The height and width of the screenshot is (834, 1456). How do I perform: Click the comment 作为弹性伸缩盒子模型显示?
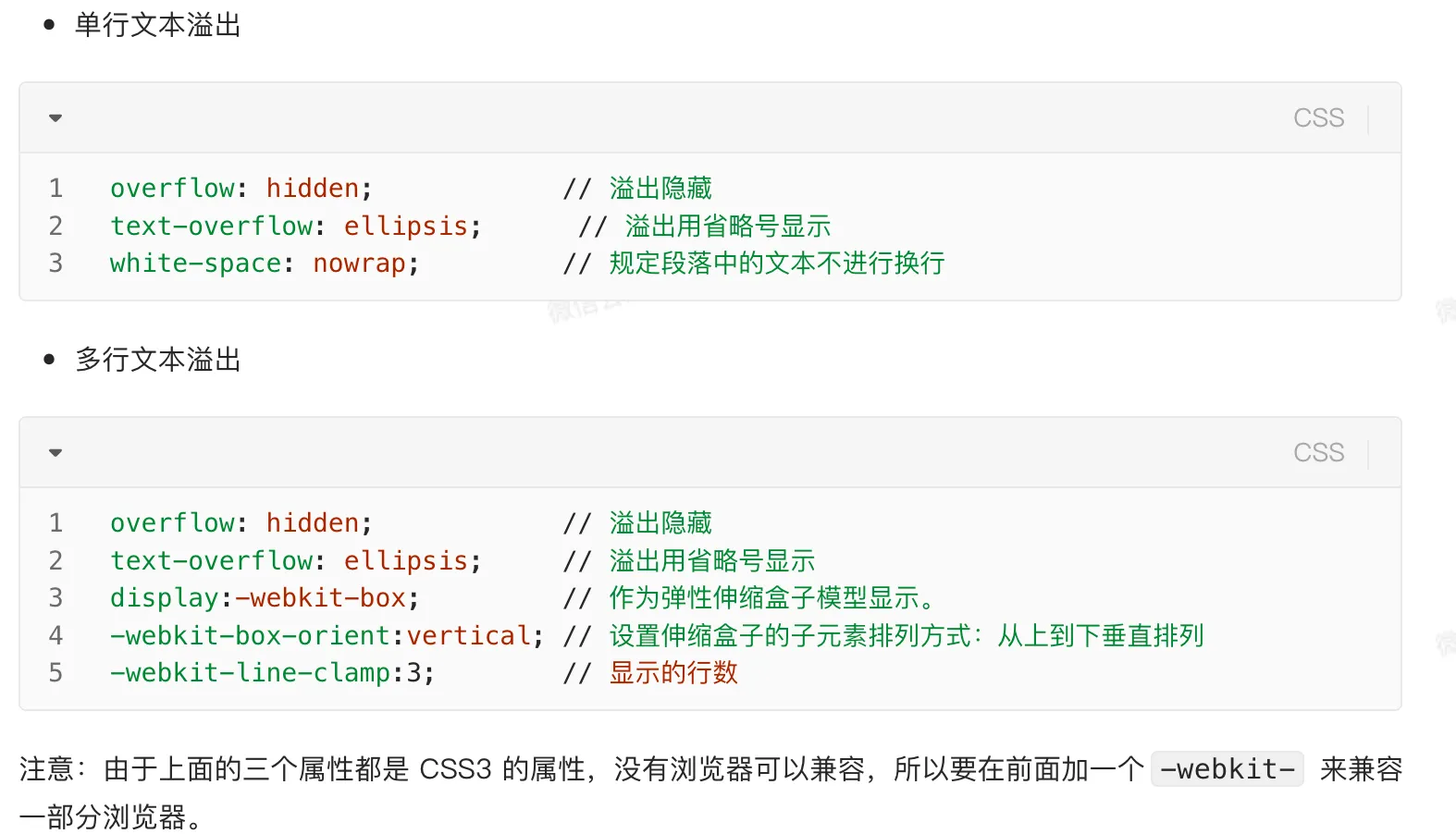pyautogui.click(x=764, y=598)
